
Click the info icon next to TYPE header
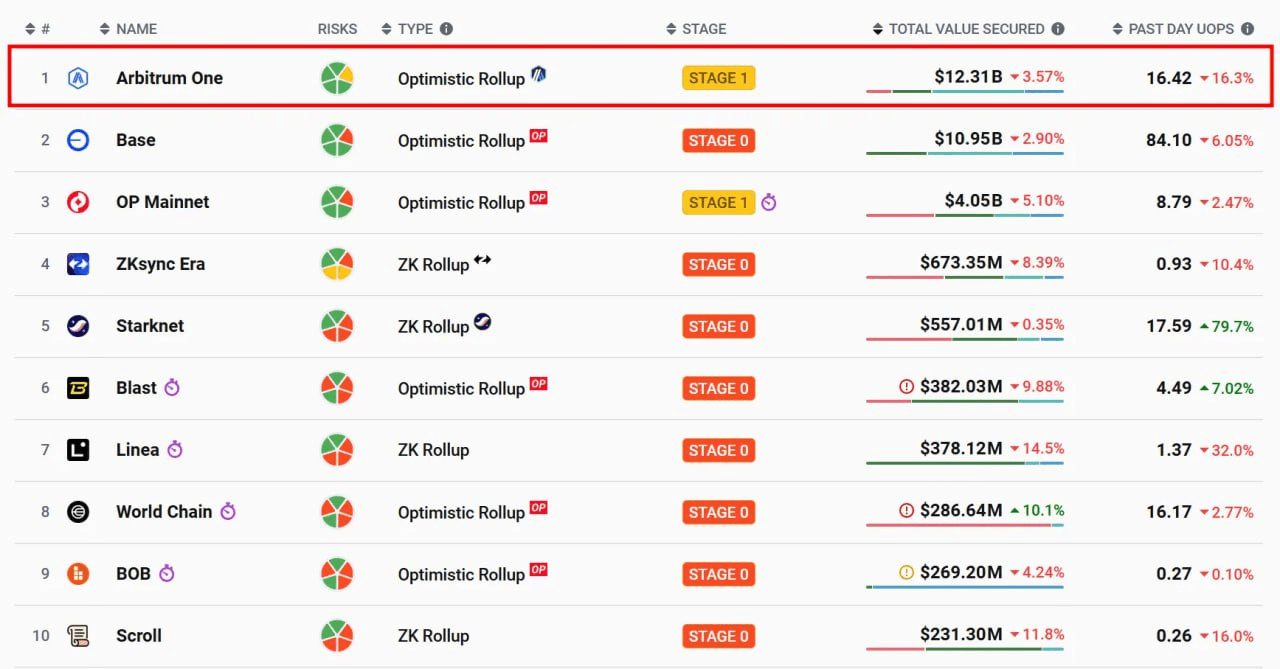point(447,29)
